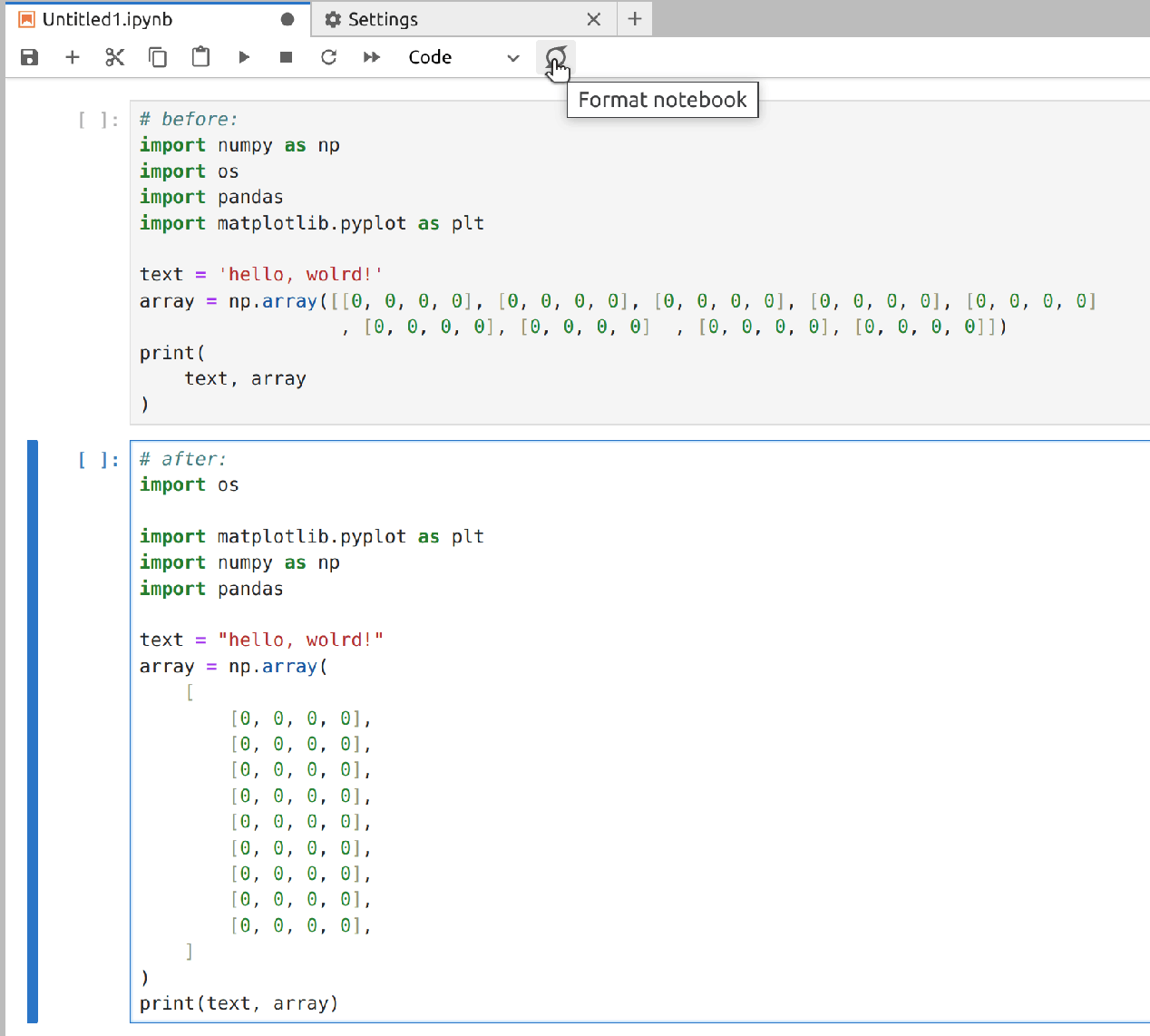Cut the selected cells
Image resolution: width=1150 pixels, height=1036 pixels.
[114, 56]
